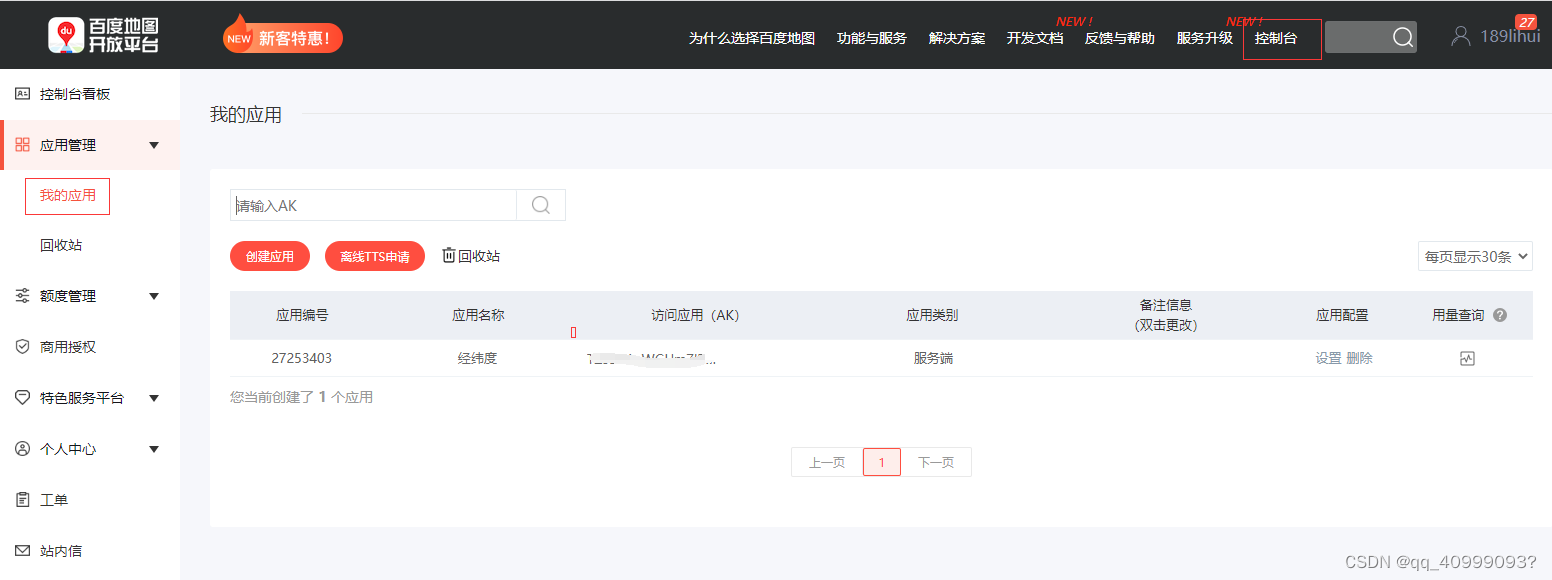The image size is (1552, 580).
Task: Click the top bar search input field
Action: pos(1358,37)
